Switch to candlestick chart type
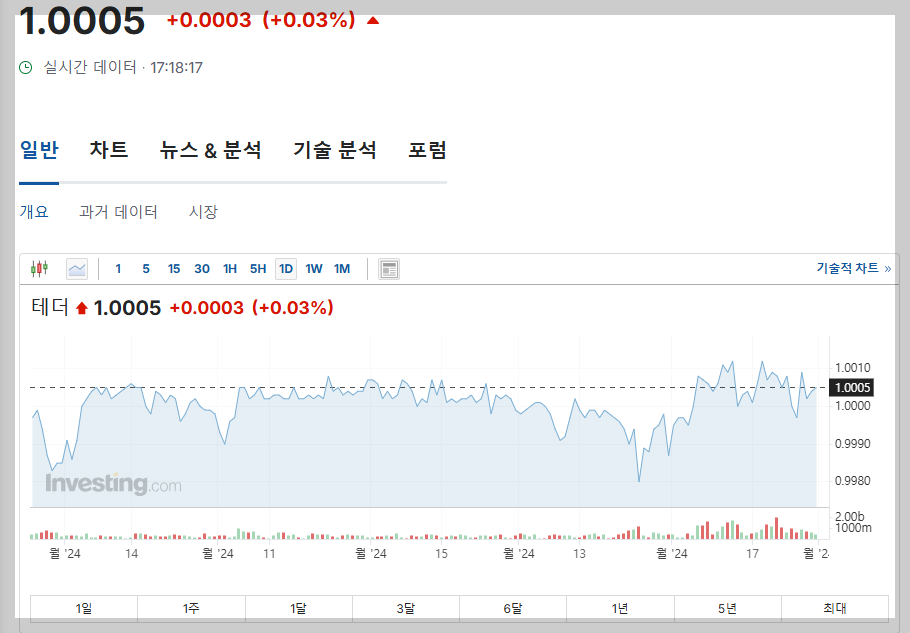 39,269
